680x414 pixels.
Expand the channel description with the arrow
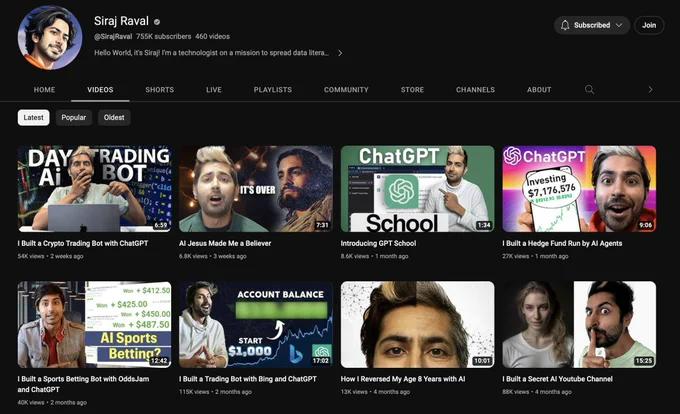click(340, 53)
